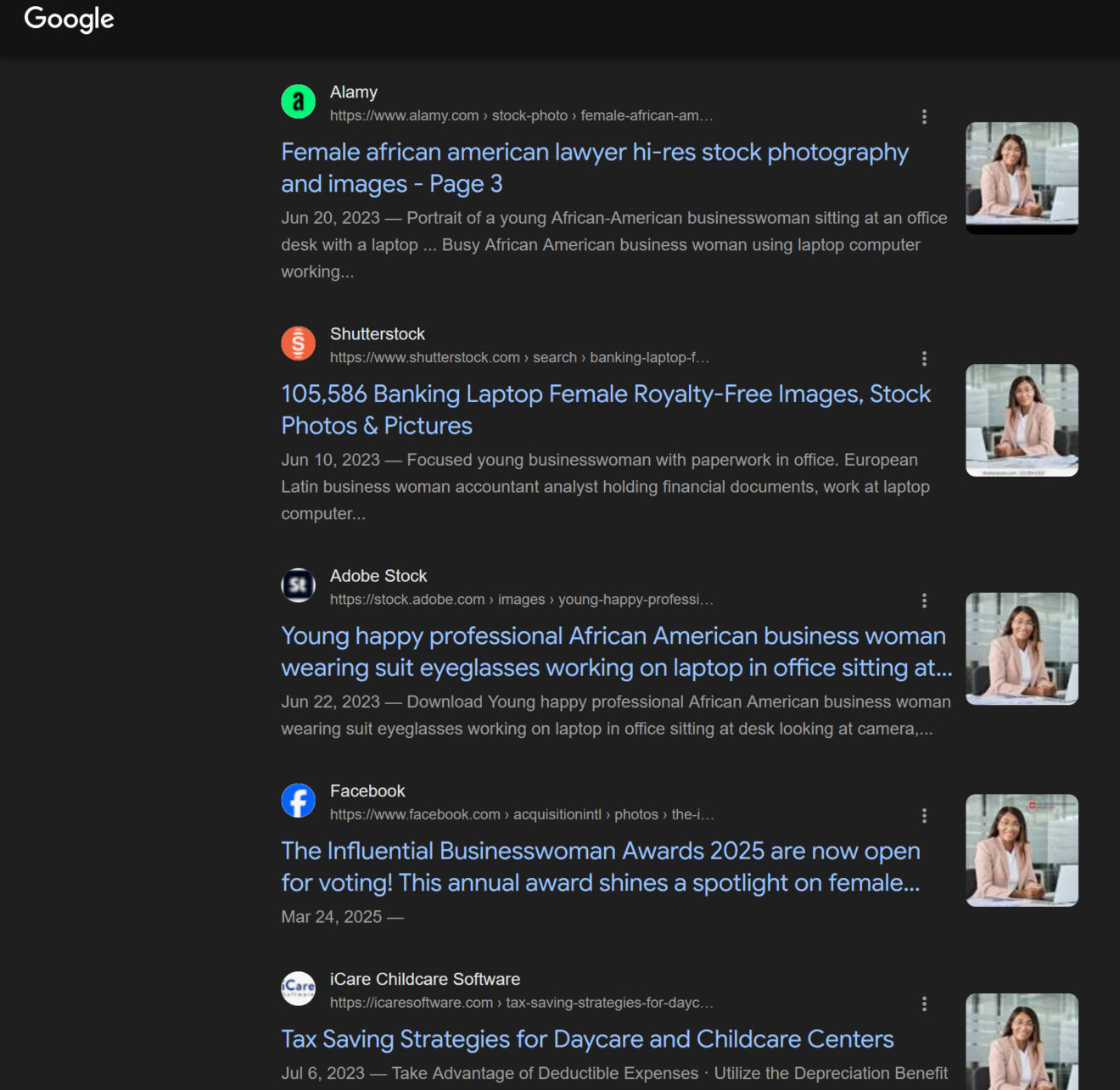This screenshot has width=1120, height=1090.
Task: Click the Adobe Stock result thumbnail image
Action: pos(1022,649)
